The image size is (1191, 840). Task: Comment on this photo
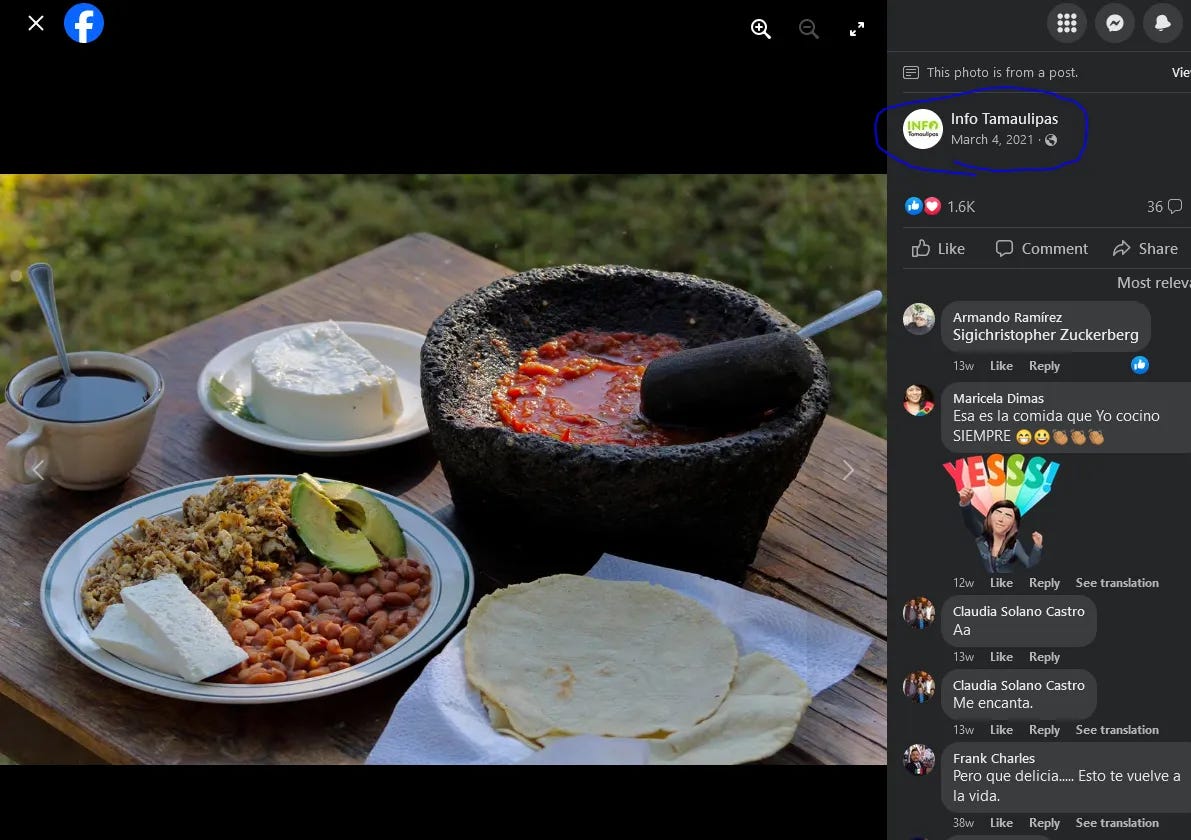click(x=1041, y=248)
